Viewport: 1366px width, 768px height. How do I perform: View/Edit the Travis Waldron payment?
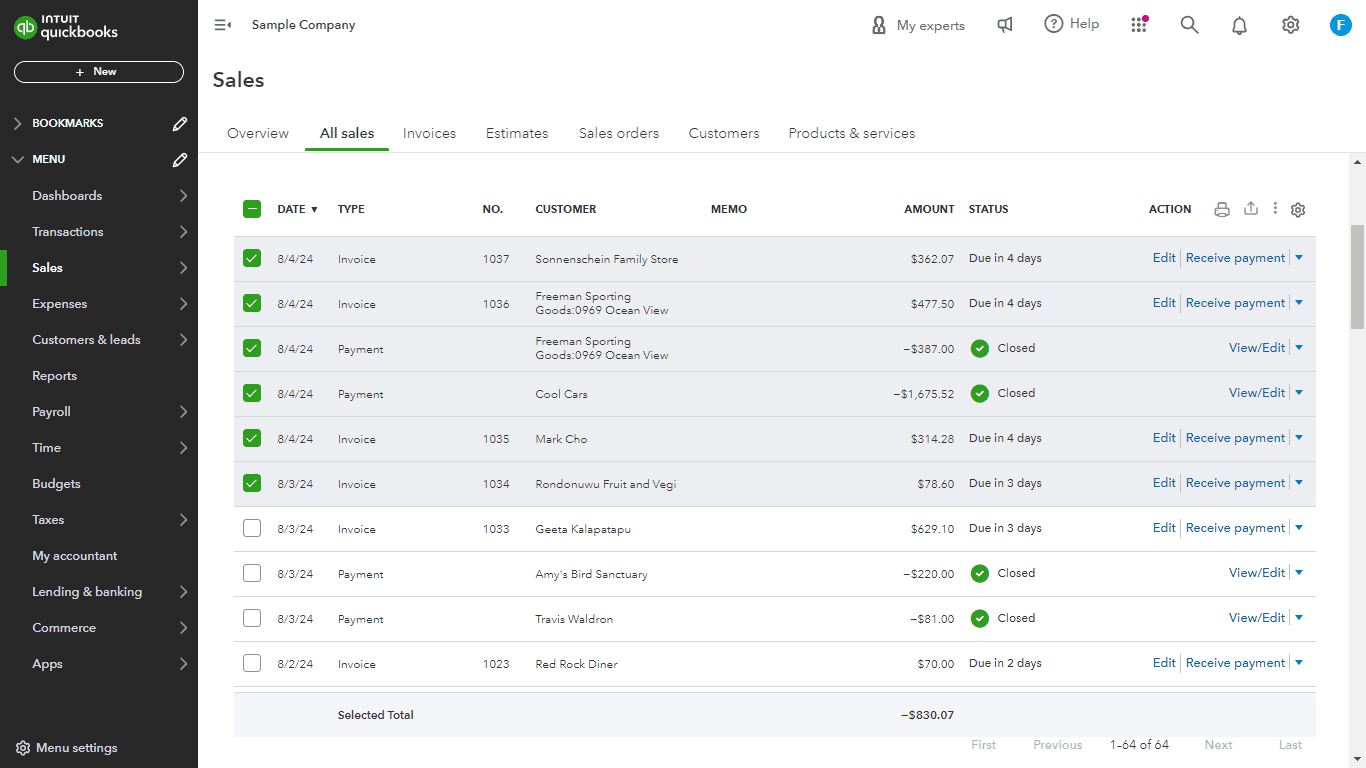1257,618
